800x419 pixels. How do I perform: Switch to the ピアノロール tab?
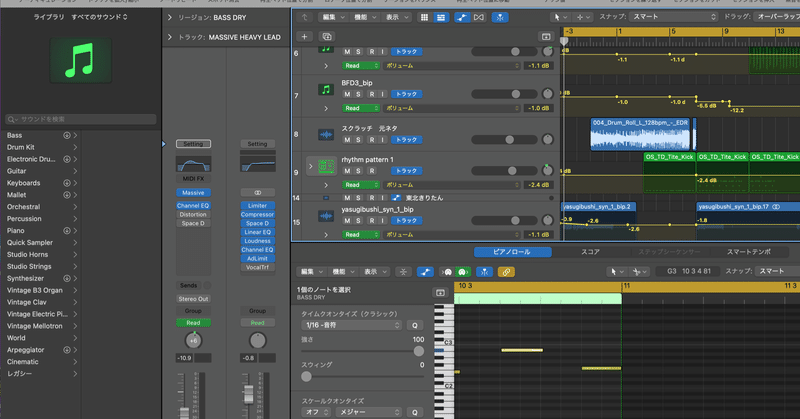512,252
